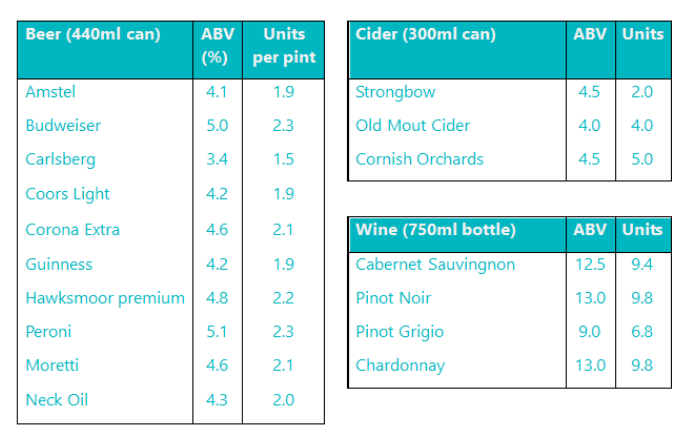Click the Amstel beer name

(x=51, y=92)
